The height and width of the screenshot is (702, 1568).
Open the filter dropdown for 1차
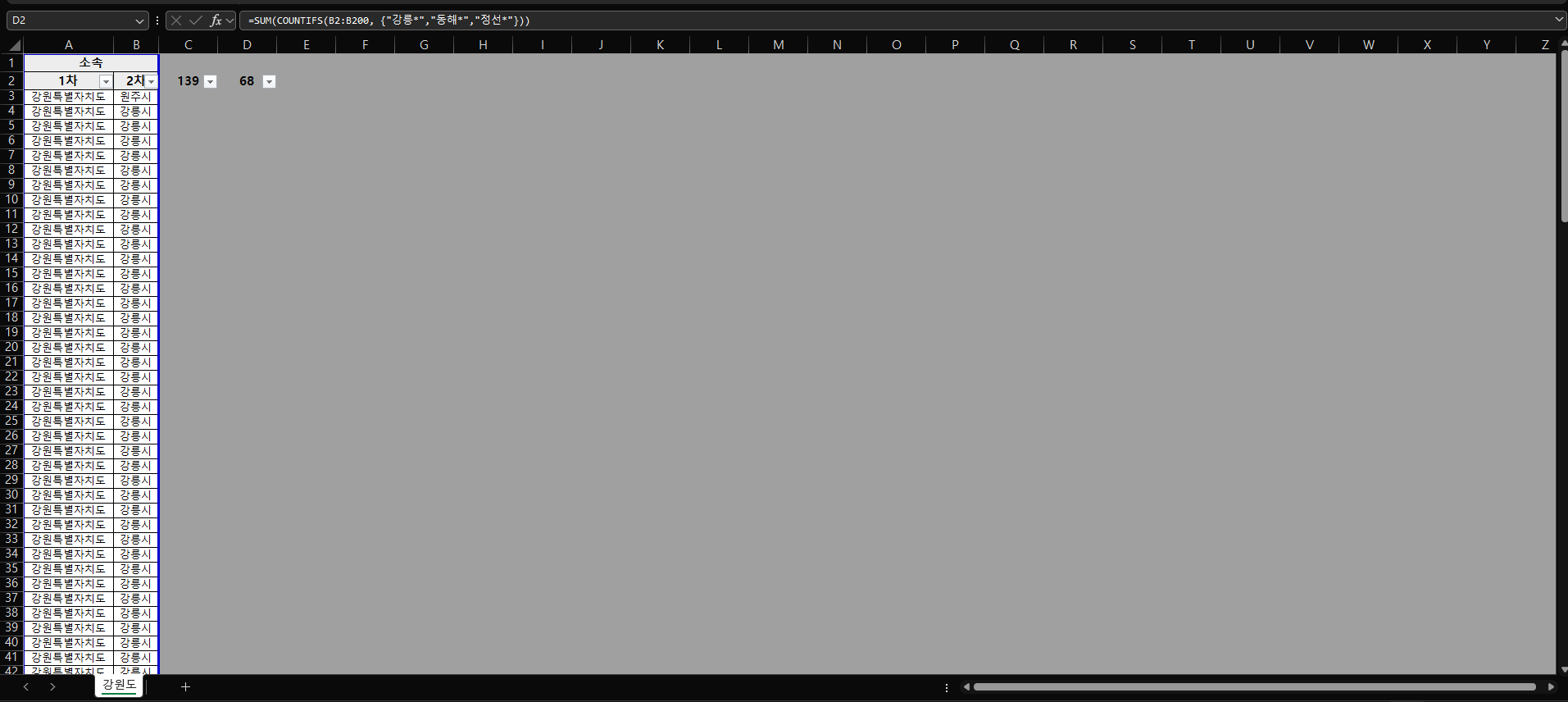coord(106,81)
